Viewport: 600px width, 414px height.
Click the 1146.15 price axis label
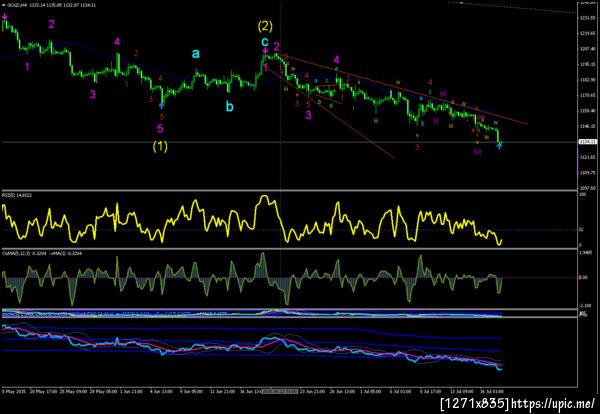tap(588, 126)
